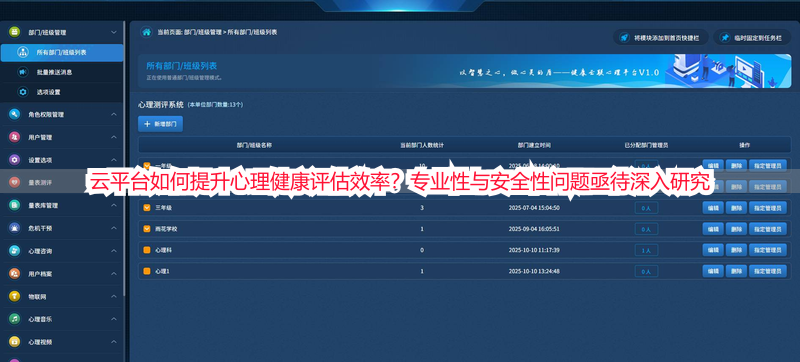This screenshot has height=362, width=800.
Task: Open the 0人 badge for 三年级
Action: point(646,208)
